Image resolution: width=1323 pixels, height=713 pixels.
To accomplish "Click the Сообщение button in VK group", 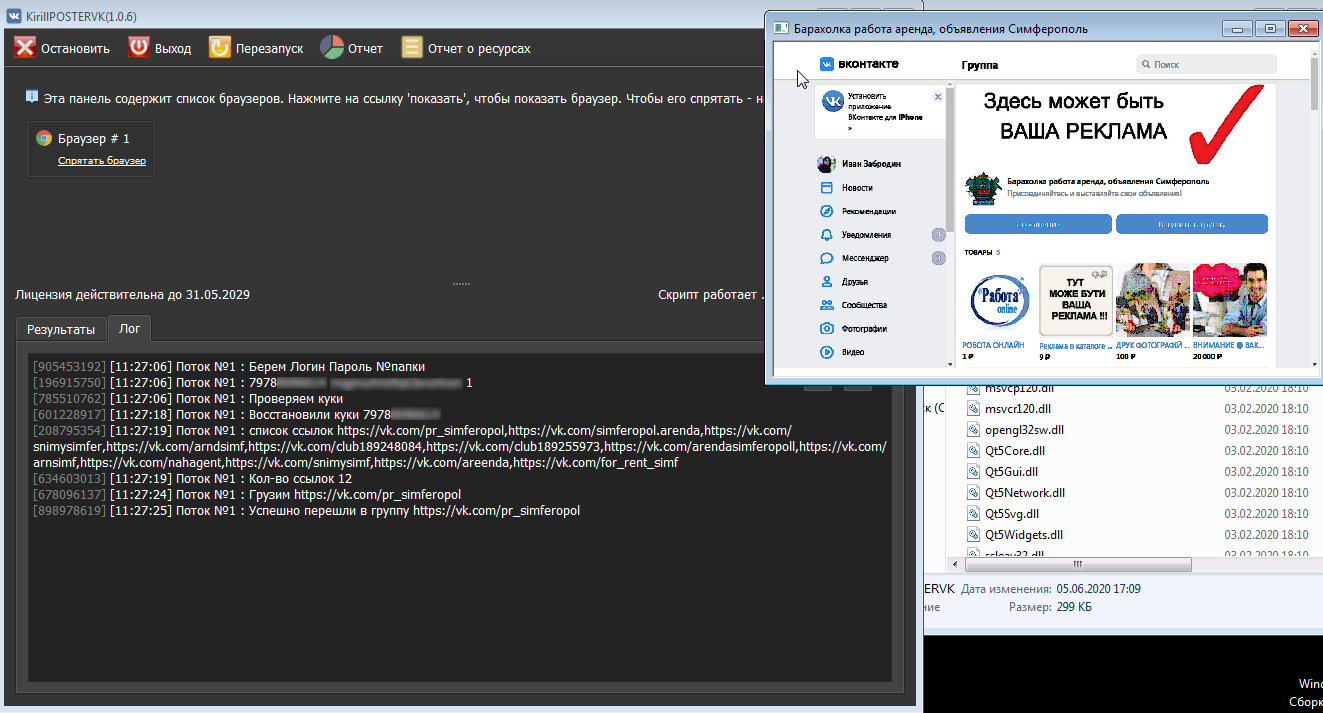I will [1038, 224].
